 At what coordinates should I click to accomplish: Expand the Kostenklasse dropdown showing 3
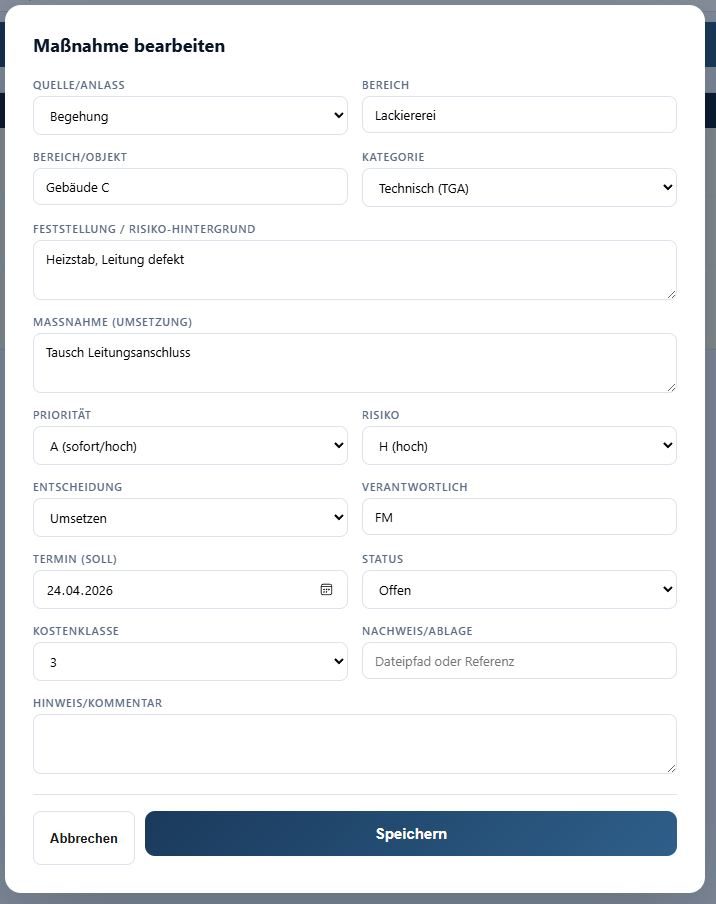point(190,662)
